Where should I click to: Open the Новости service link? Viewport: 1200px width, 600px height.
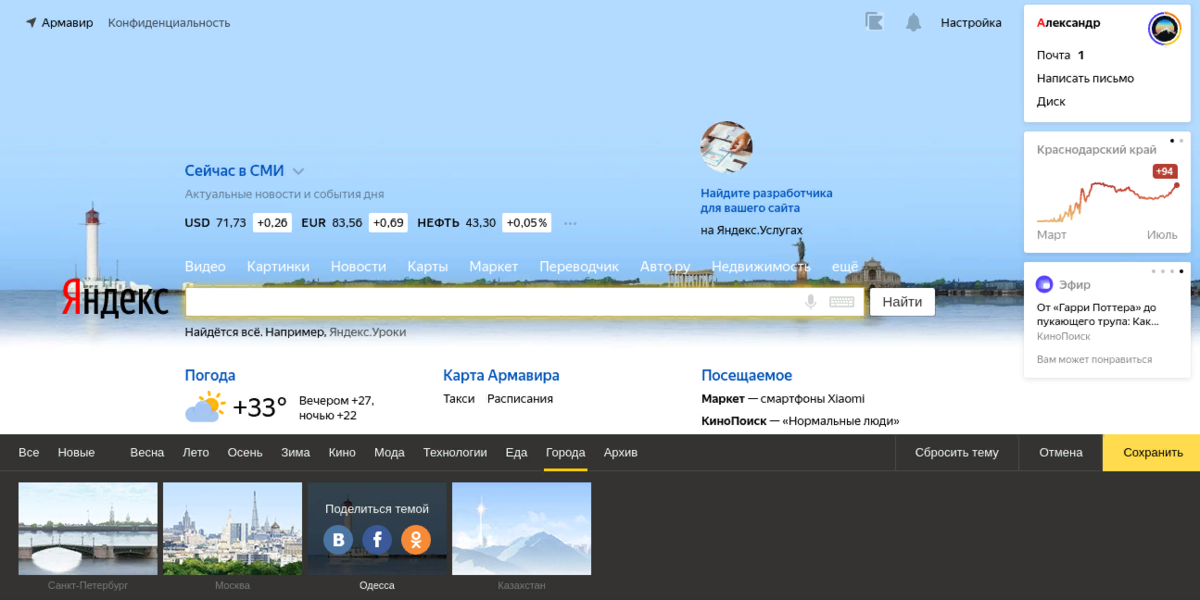[x=358, y=267]
